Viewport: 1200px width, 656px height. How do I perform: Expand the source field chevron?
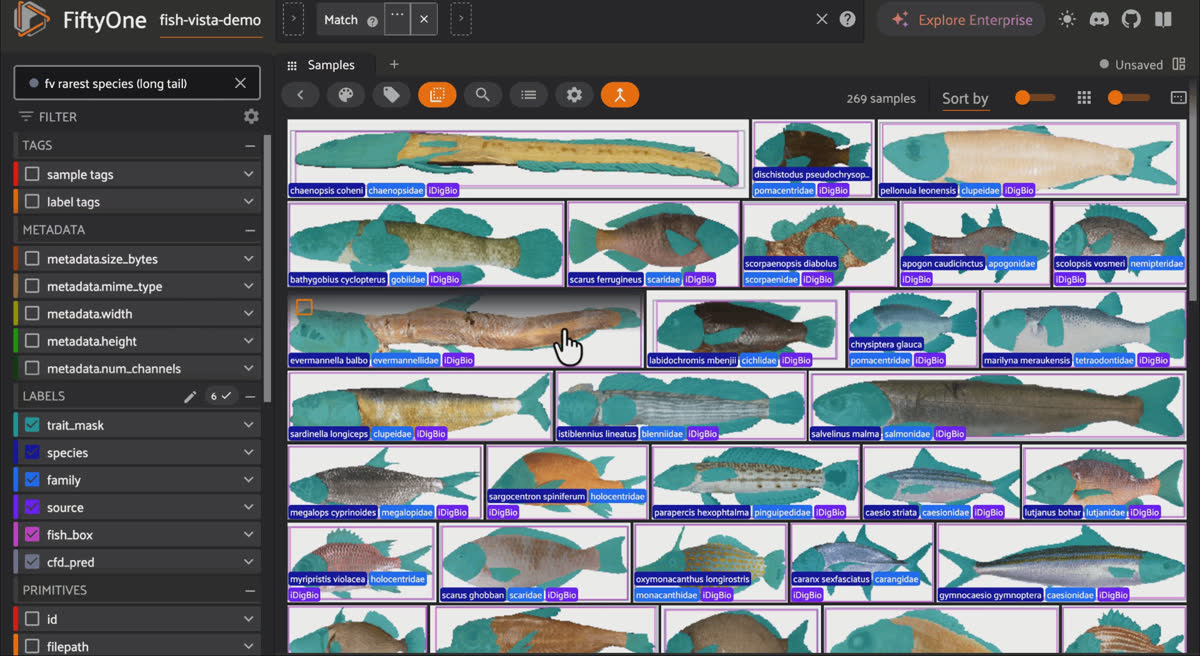pos(248,508)
